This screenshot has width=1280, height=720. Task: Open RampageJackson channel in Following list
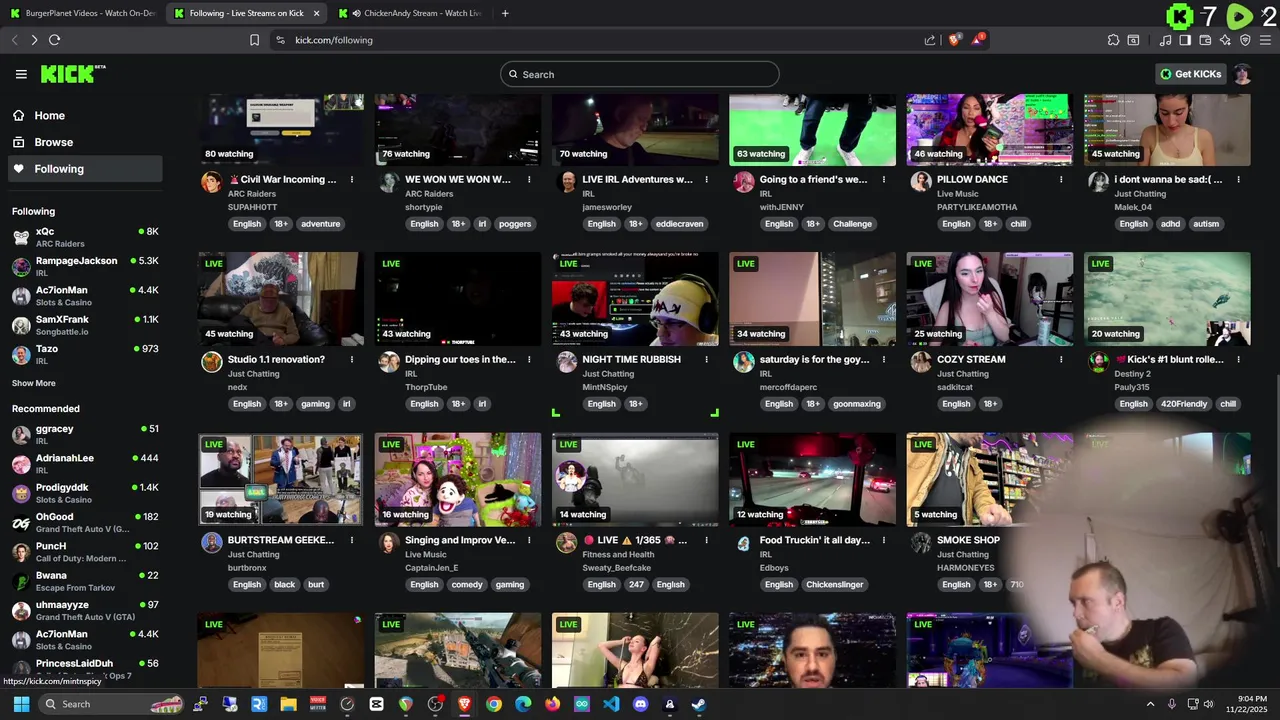[85, 267]
